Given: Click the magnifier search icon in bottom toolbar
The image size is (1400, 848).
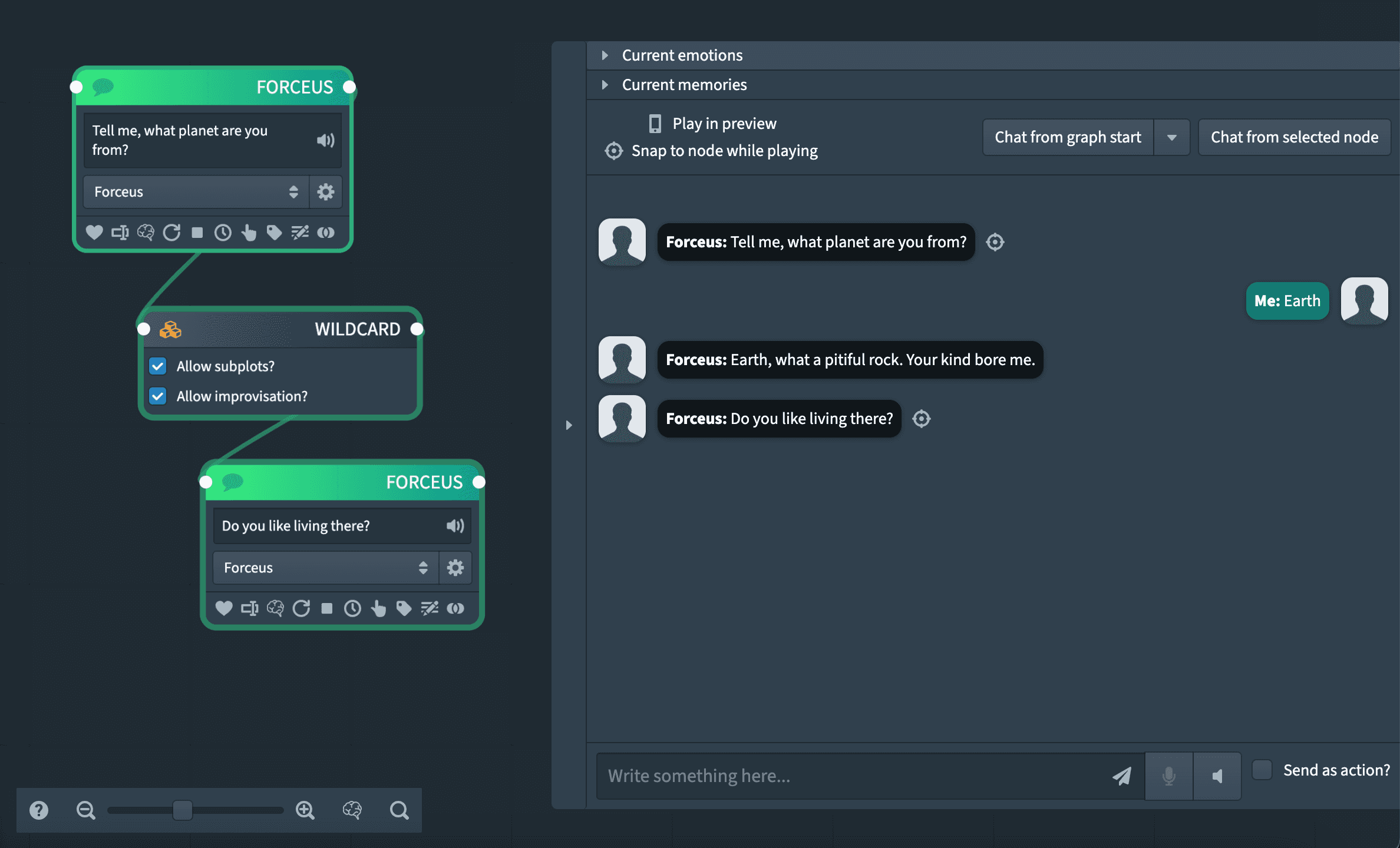Looking at the screenshot, I should pyautogui.click(x=399, y=810).
